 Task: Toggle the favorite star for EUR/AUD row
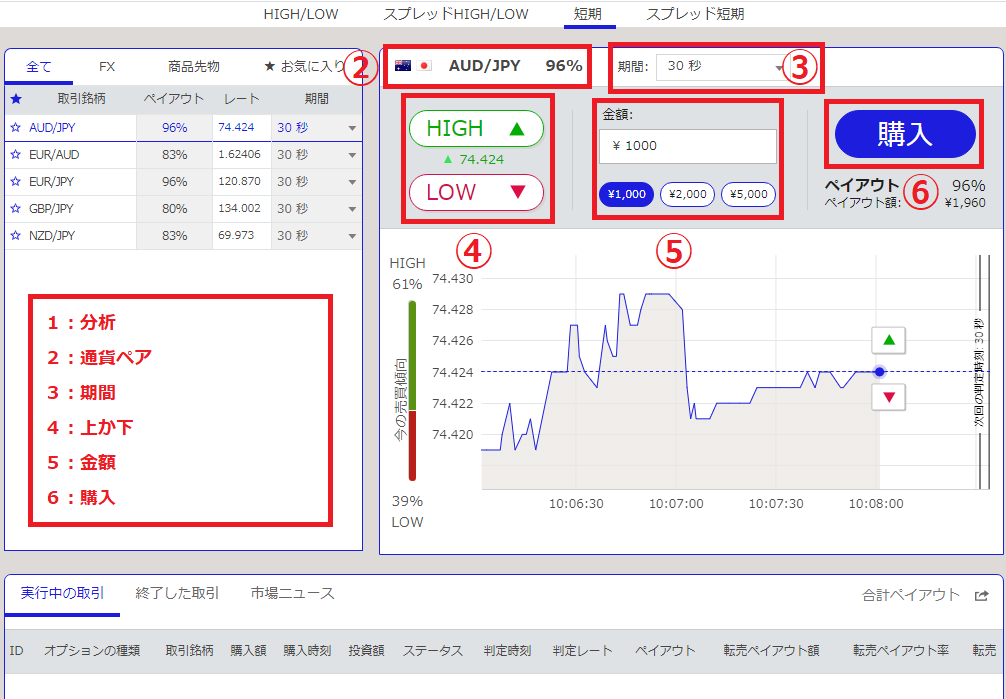15,155
